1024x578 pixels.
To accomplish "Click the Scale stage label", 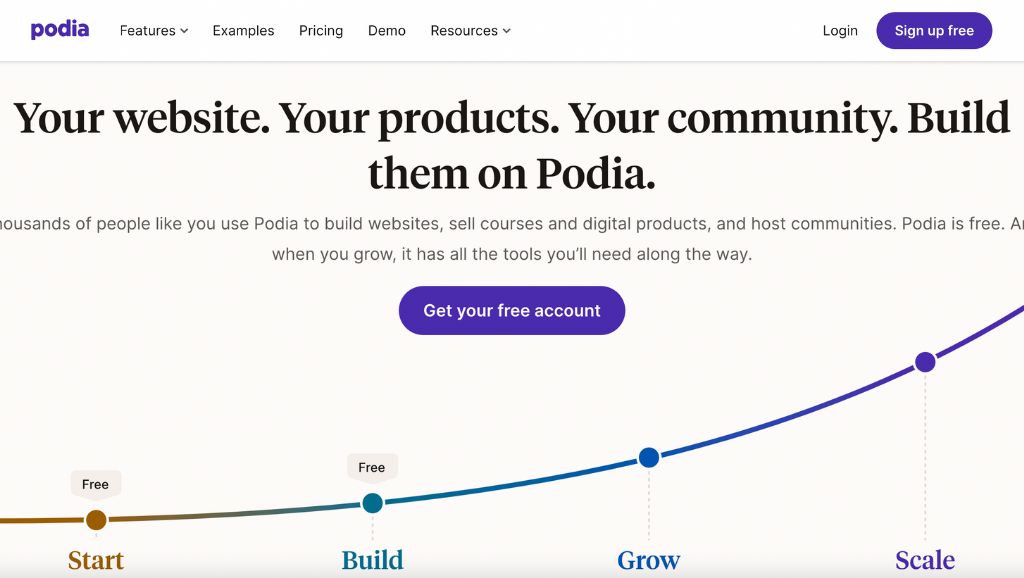I will click(925, 560).
